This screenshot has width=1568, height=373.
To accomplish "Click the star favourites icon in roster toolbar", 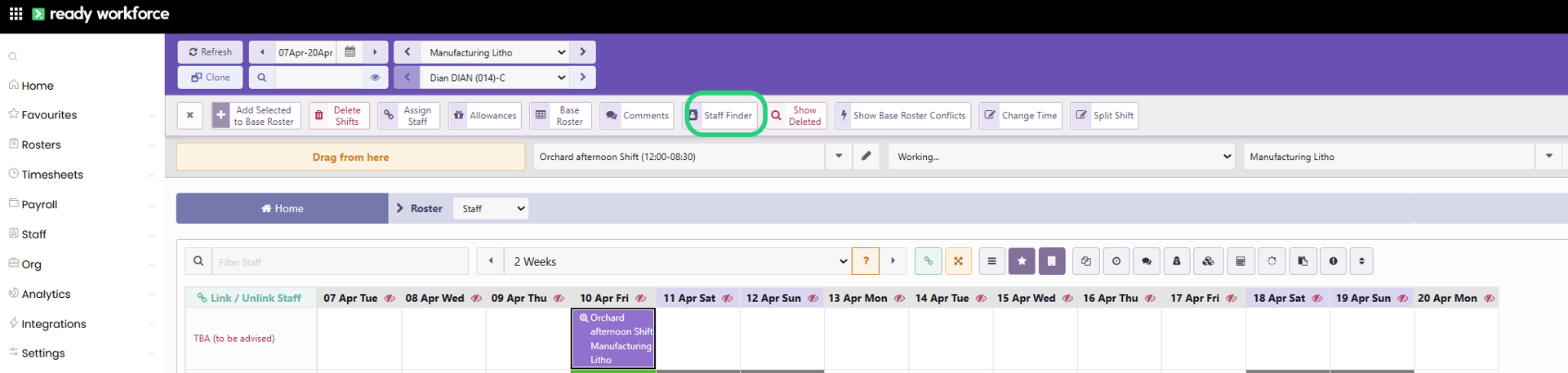I will point(1022,261).
